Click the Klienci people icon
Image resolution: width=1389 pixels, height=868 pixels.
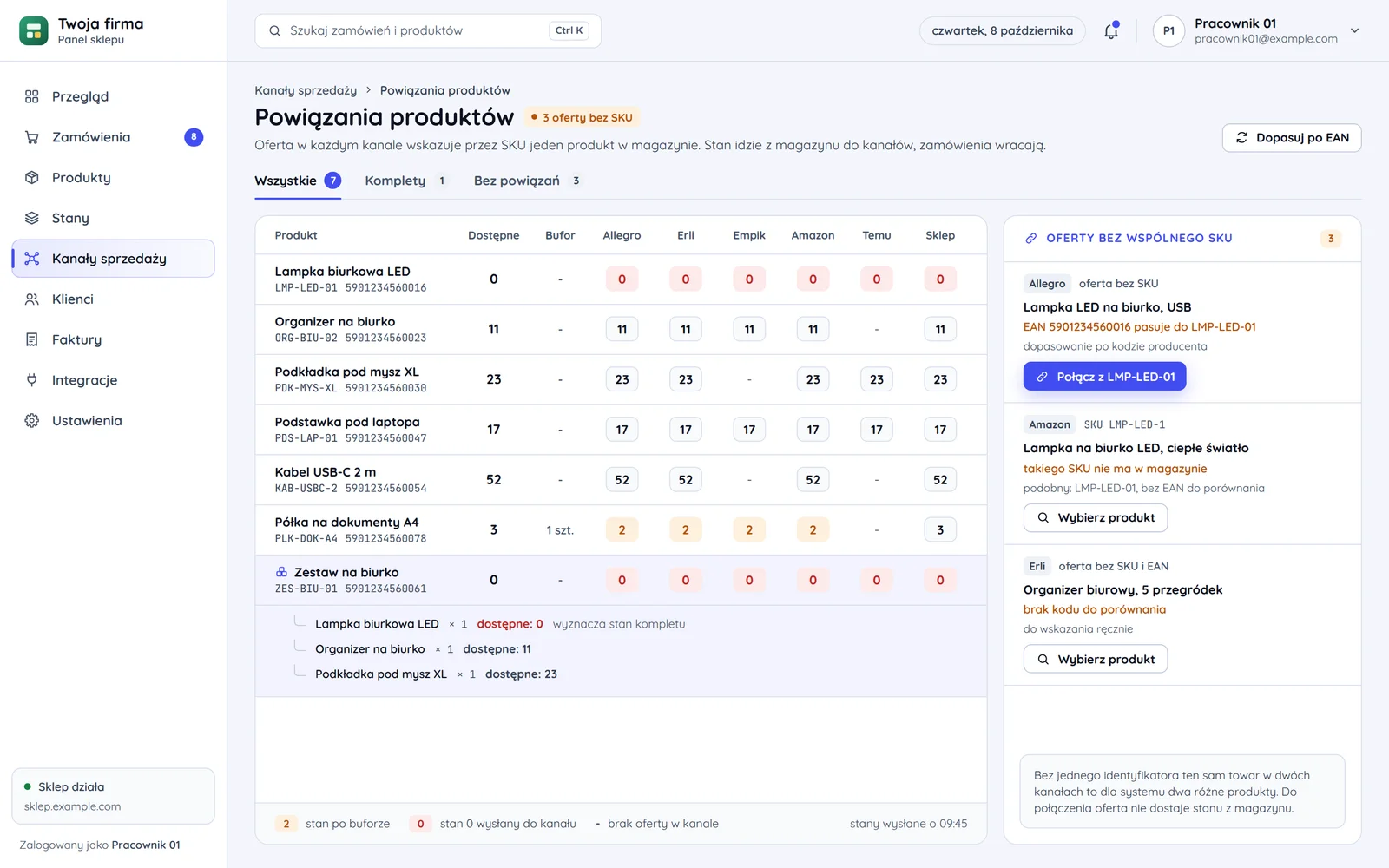[x=32, y=299]
